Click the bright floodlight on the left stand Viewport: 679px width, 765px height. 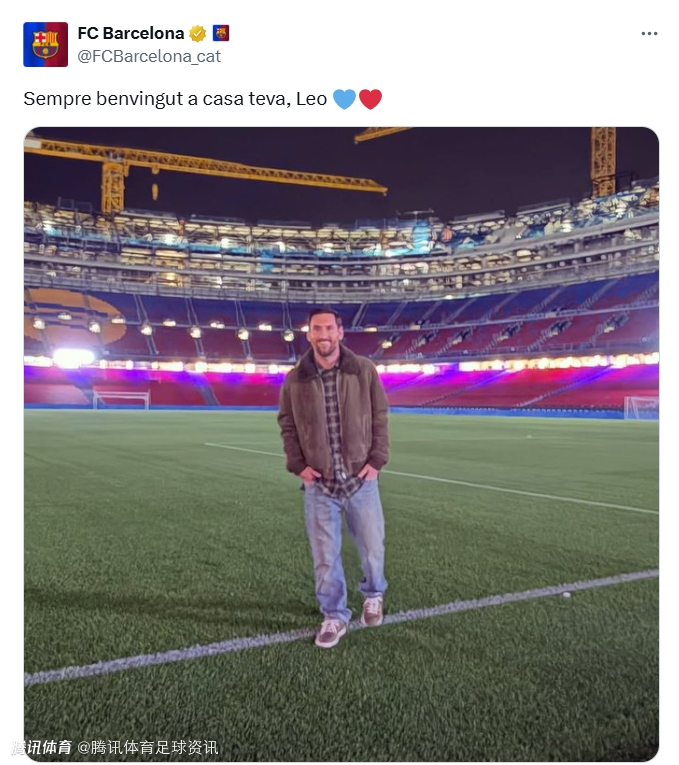[x=73, y=357]
